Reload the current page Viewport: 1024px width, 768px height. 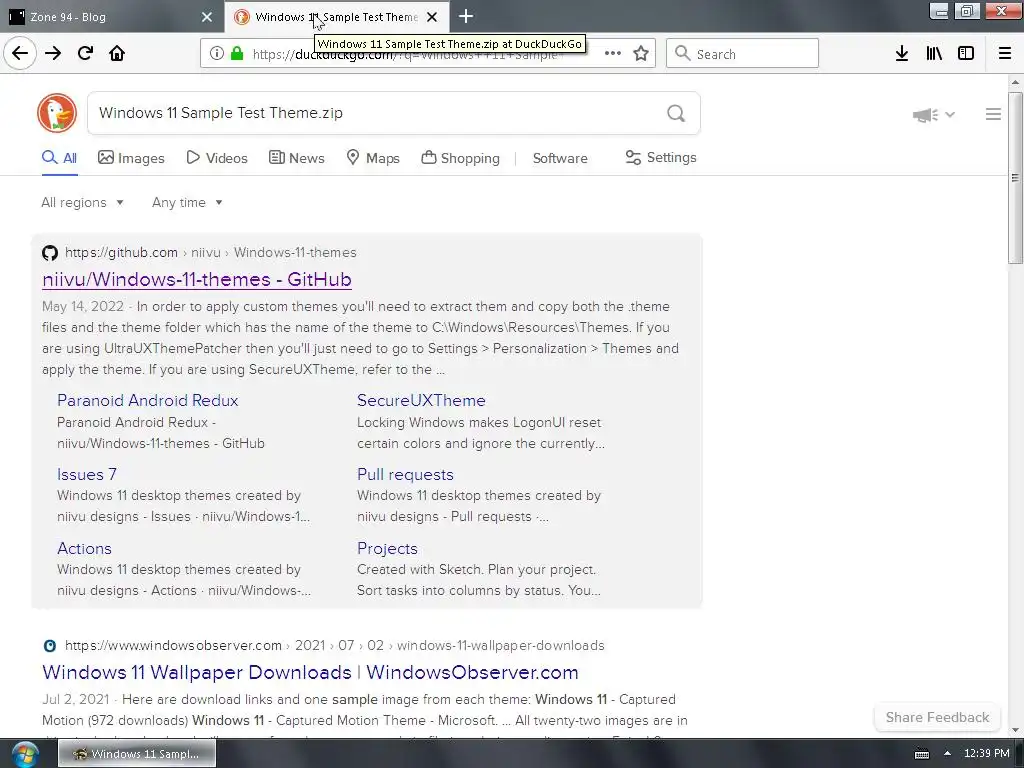pyautogui.click(x=85, y=53)
